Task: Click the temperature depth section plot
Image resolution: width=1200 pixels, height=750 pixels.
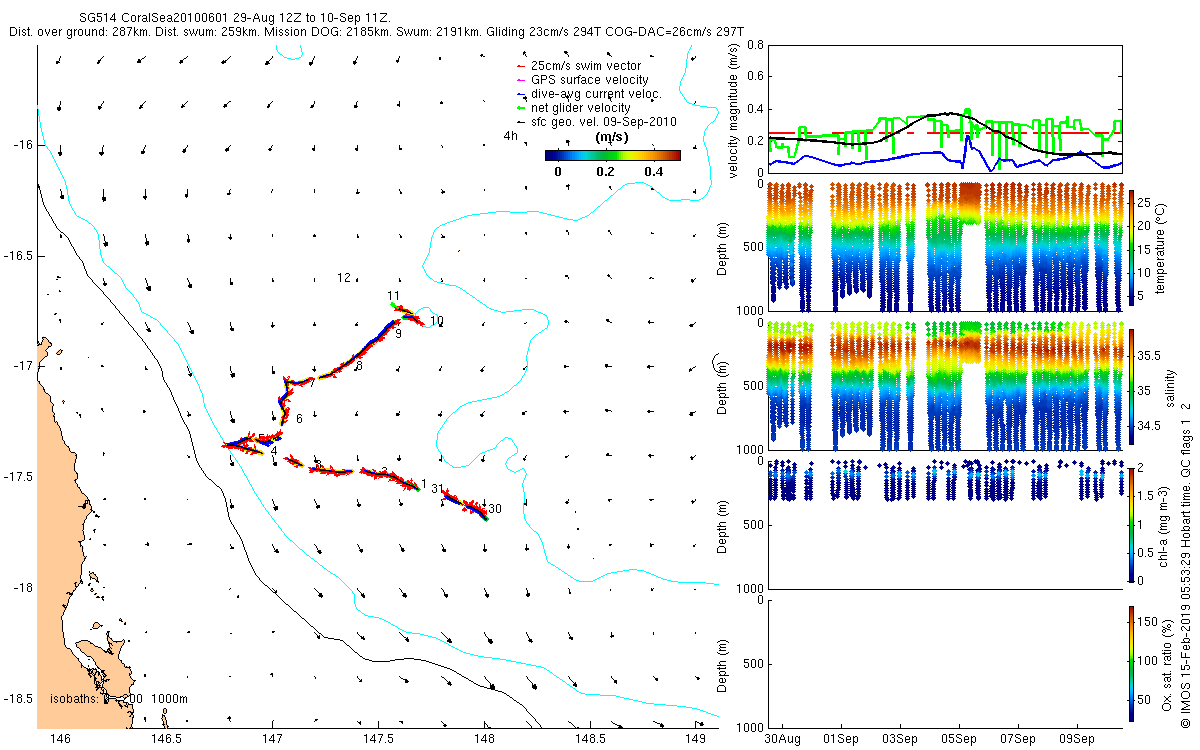Action: (943, 246)
